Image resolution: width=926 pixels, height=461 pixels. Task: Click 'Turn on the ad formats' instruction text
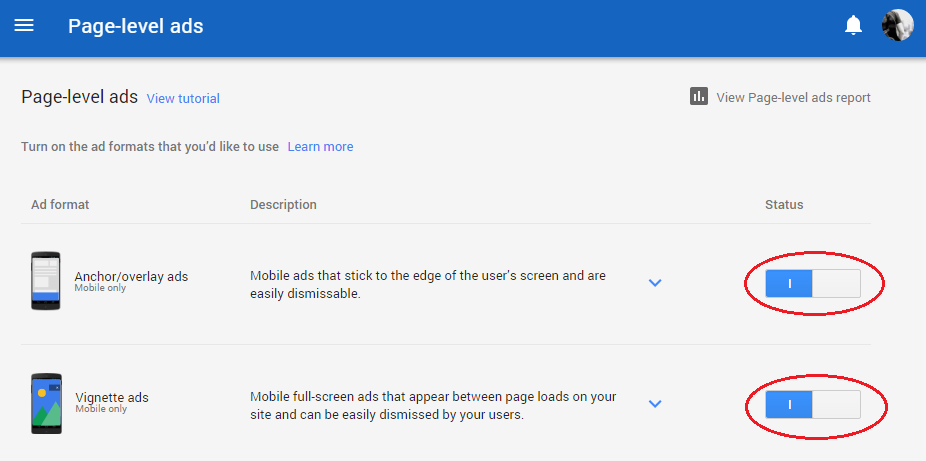150,146
